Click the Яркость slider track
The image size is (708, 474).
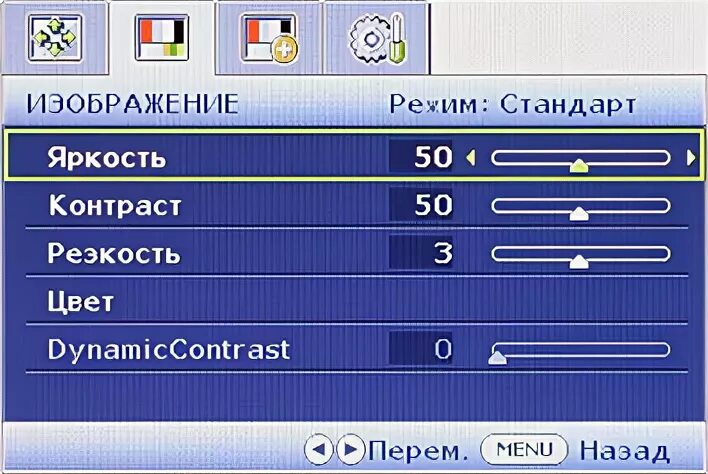(x=581, y=158)
